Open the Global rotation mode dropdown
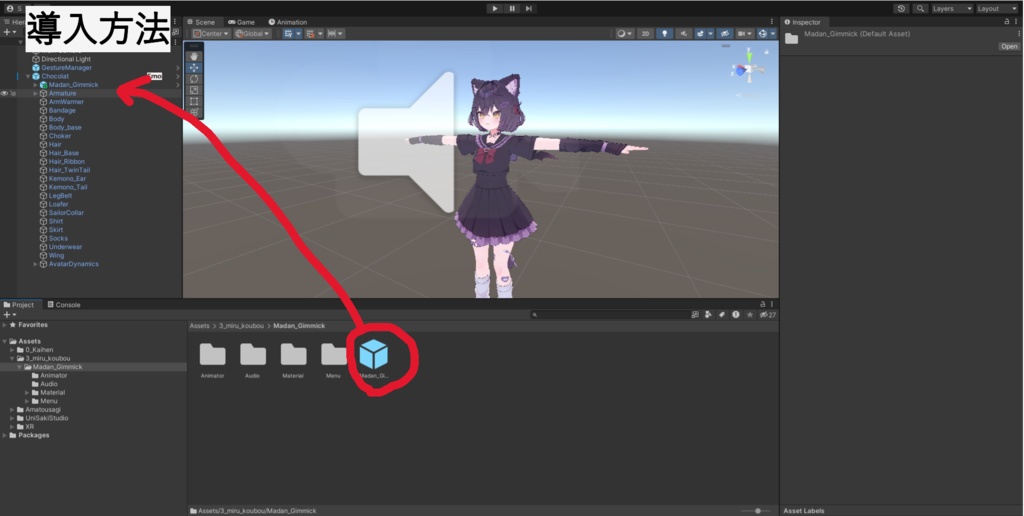Viewport: 1024px width, 516px height. [x=253, y=33]
